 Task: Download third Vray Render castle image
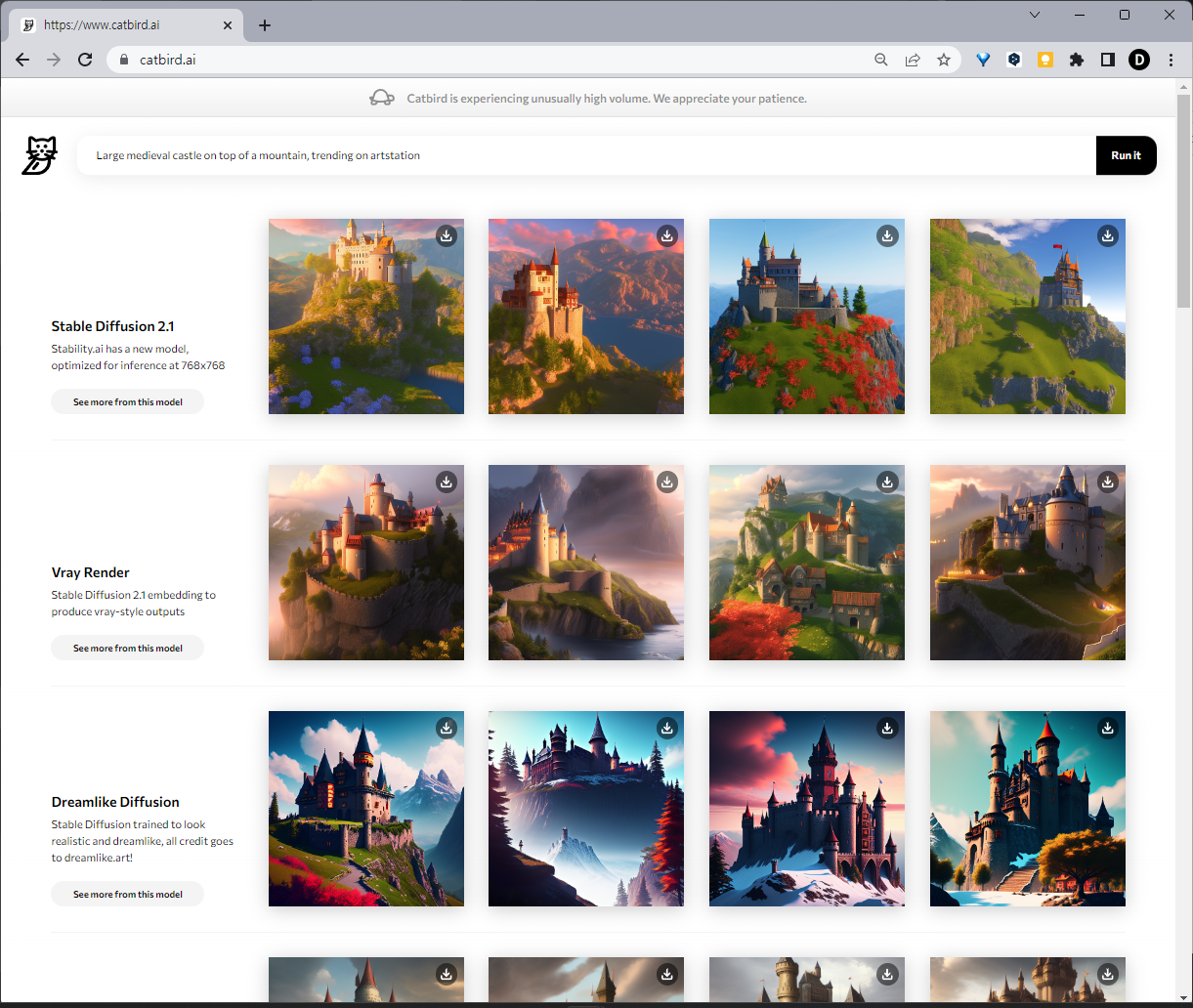pyautogui.click(x=887, y=482)
